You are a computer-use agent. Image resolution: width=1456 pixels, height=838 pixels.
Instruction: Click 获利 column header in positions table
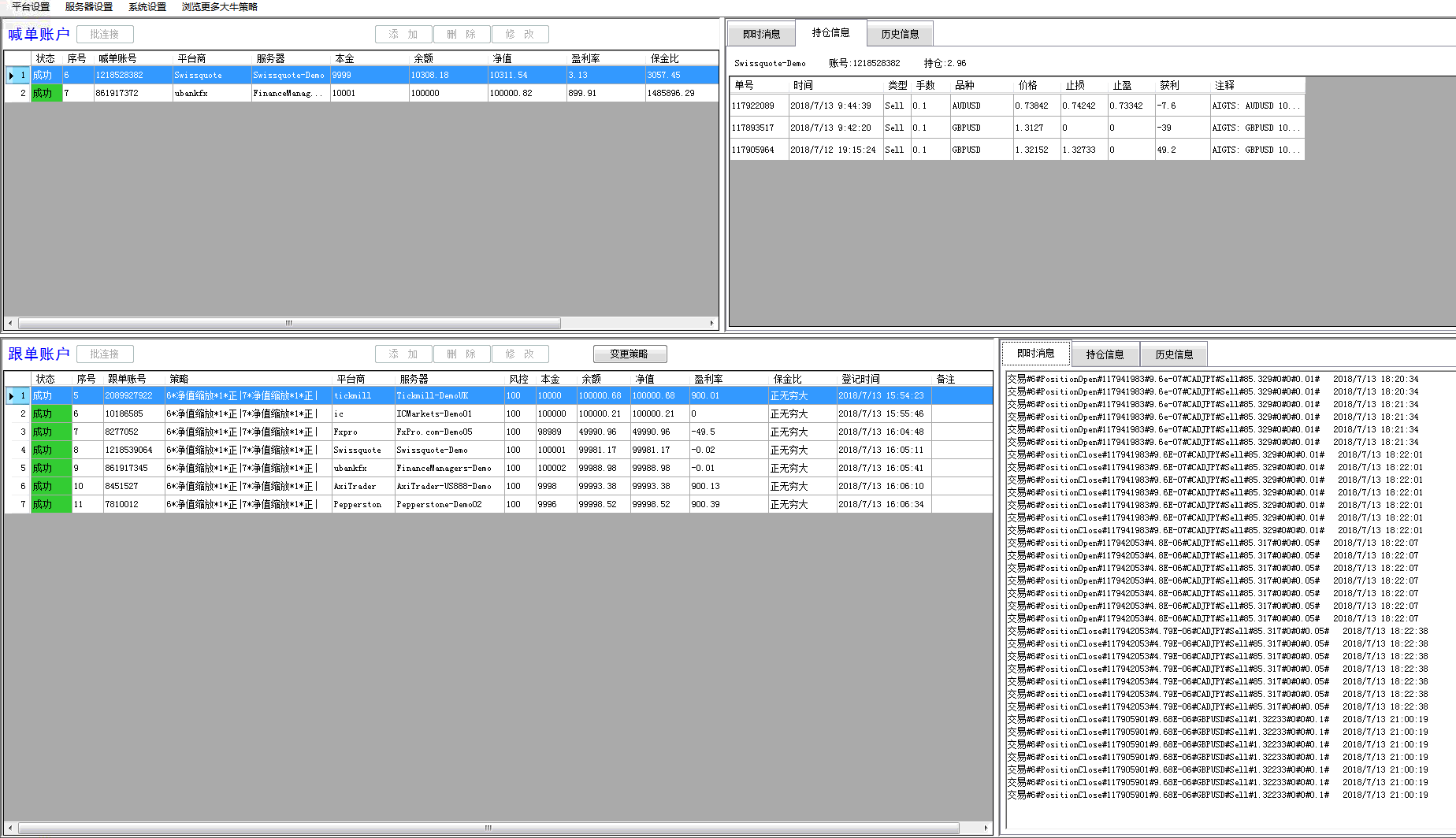point(1182,85)
